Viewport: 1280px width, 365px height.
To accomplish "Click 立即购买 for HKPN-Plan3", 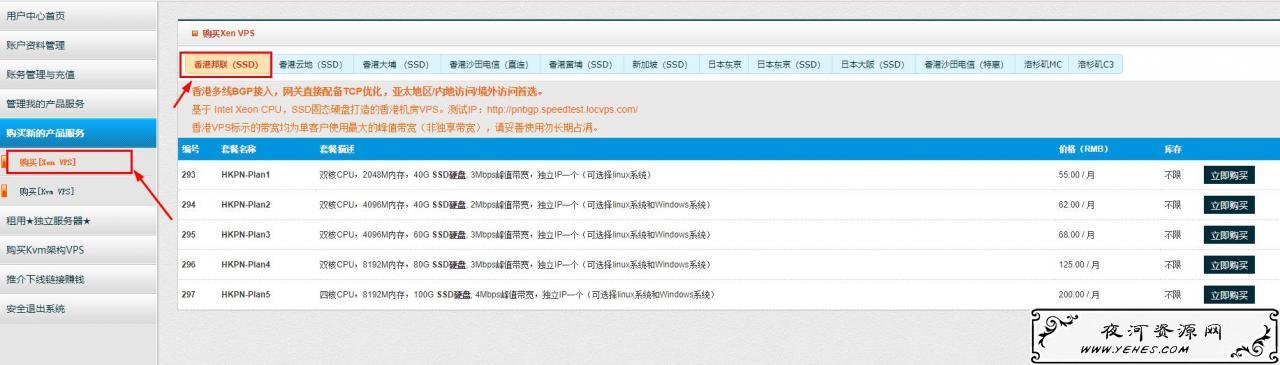I will click(x=1229, y=235).
